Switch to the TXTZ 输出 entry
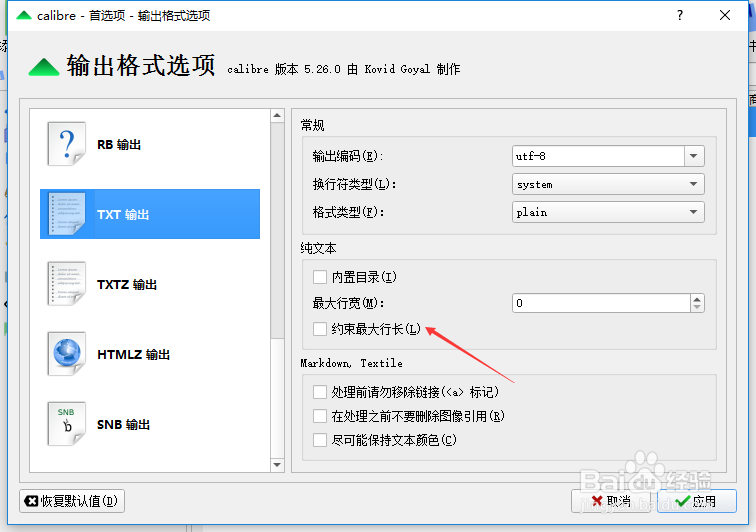 tap(150, 284)
